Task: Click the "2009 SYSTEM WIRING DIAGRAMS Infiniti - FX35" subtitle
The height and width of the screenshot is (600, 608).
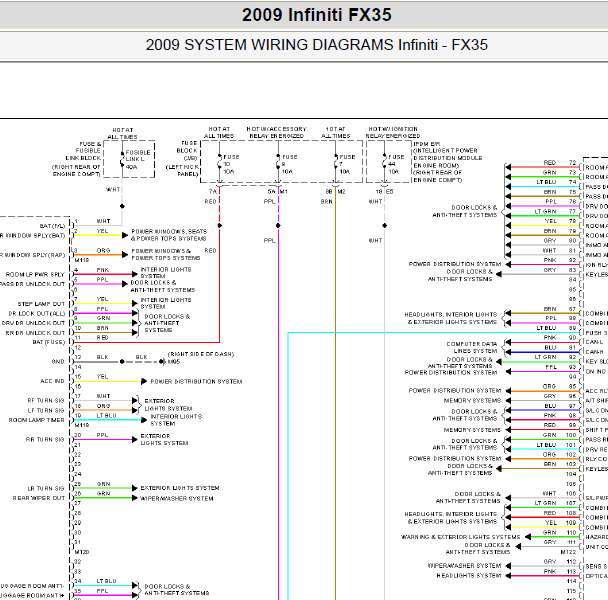Action: pos(316,45)
